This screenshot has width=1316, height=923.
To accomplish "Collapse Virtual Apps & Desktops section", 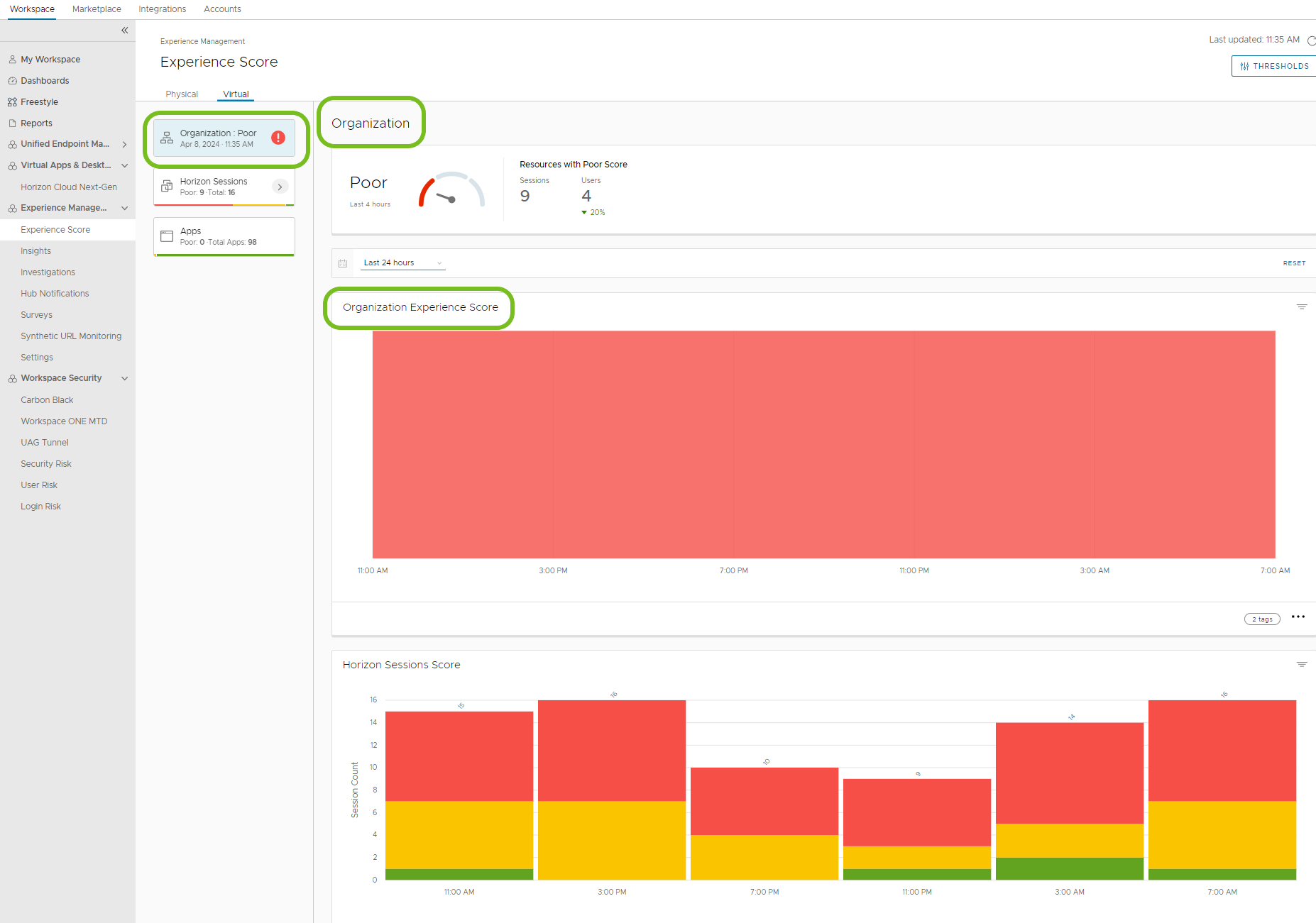I will tap(125, 165).
